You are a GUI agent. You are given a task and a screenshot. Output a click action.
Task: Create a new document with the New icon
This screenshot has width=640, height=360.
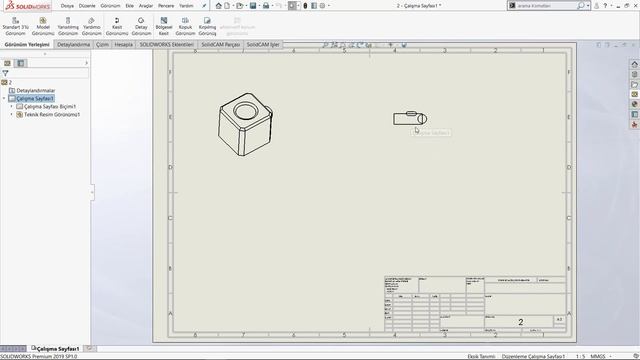(227, 6)
